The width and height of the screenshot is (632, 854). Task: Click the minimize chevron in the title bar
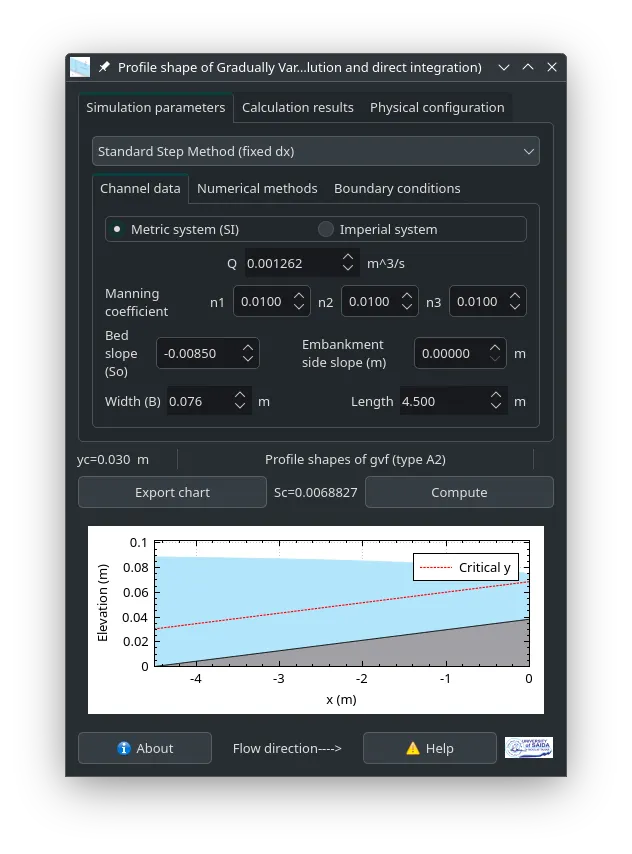pyautogui.click(x=504, y=68)
